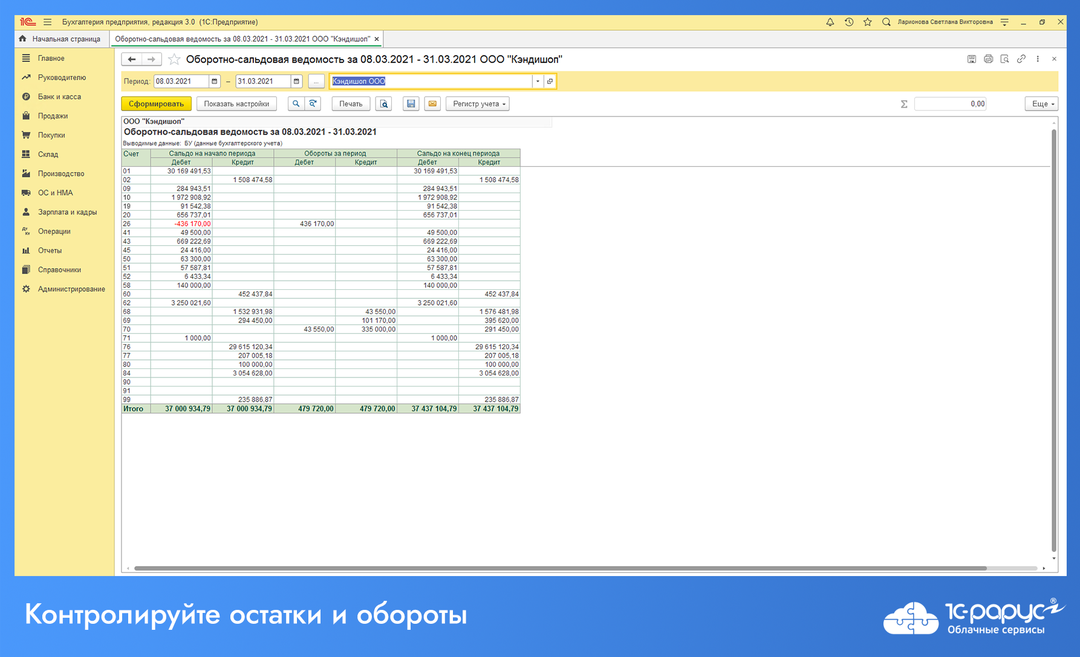This screenshot has height=657, width=1080.
Task: Send report by email via envelope icon
Action: point(433,103)
